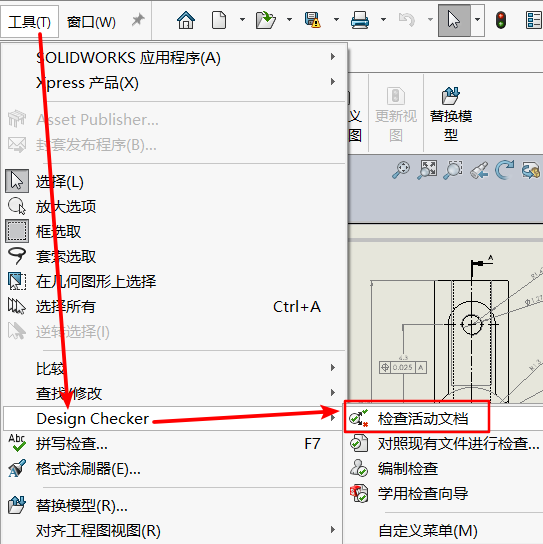Expand the Save dropdown arrow
Screen dimensions: 543x544
pos(336,20)
